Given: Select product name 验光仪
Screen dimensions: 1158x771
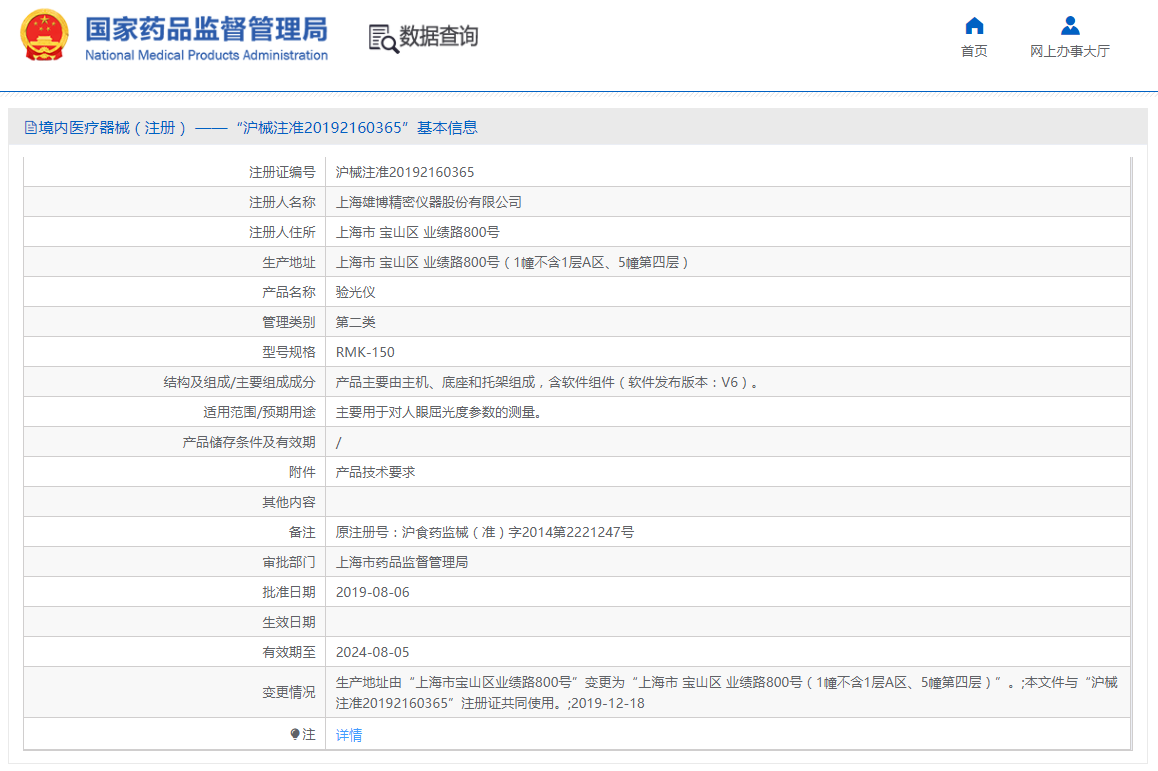Looking at the screenshot, I should [355, 292].
